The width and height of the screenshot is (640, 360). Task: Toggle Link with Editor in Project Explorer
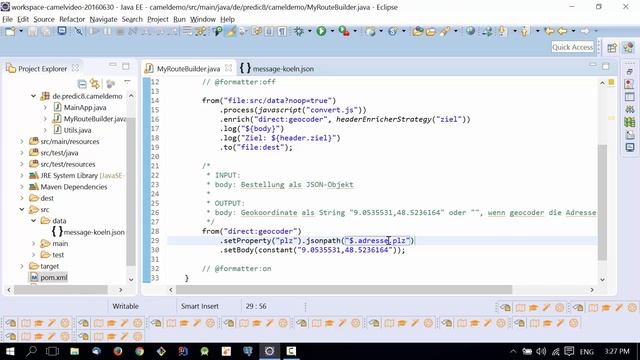[x=95, y=84]
